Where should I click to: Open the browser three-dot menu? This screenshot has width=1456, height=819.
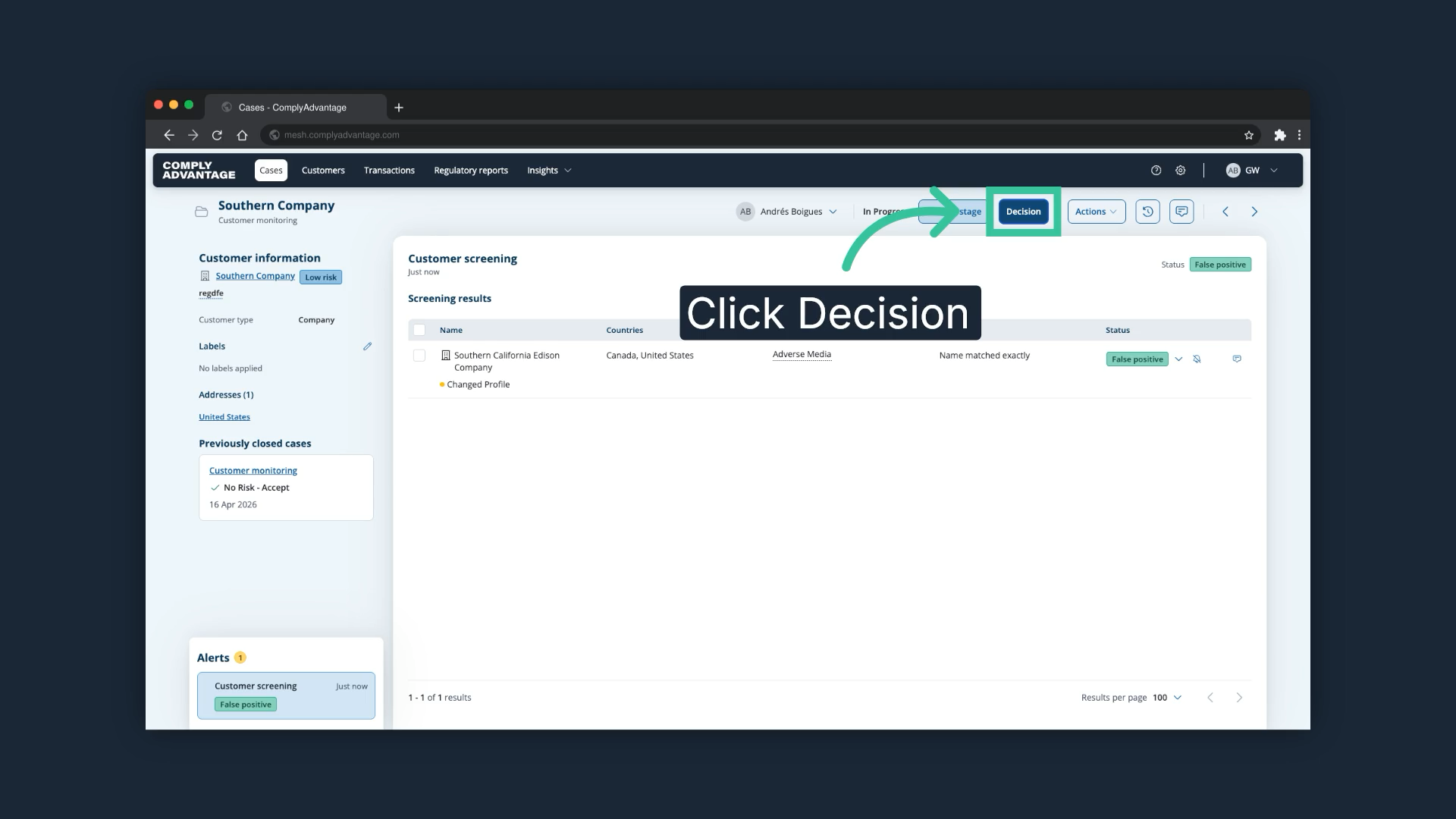pos(1299,135)
